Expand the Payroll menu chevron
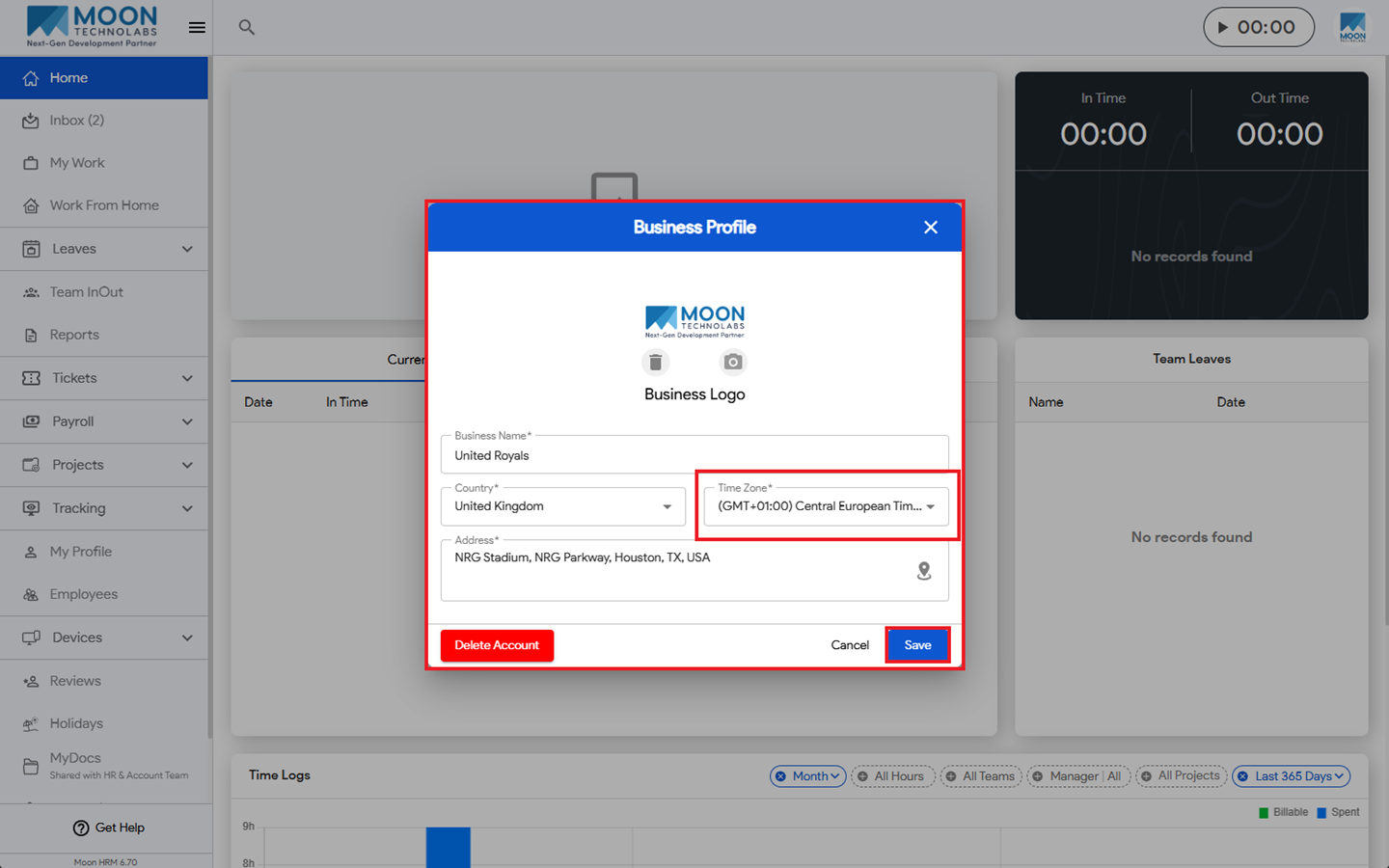Image resolution: width=1389 pixels, height=868 pixels. tap(187, 421)
